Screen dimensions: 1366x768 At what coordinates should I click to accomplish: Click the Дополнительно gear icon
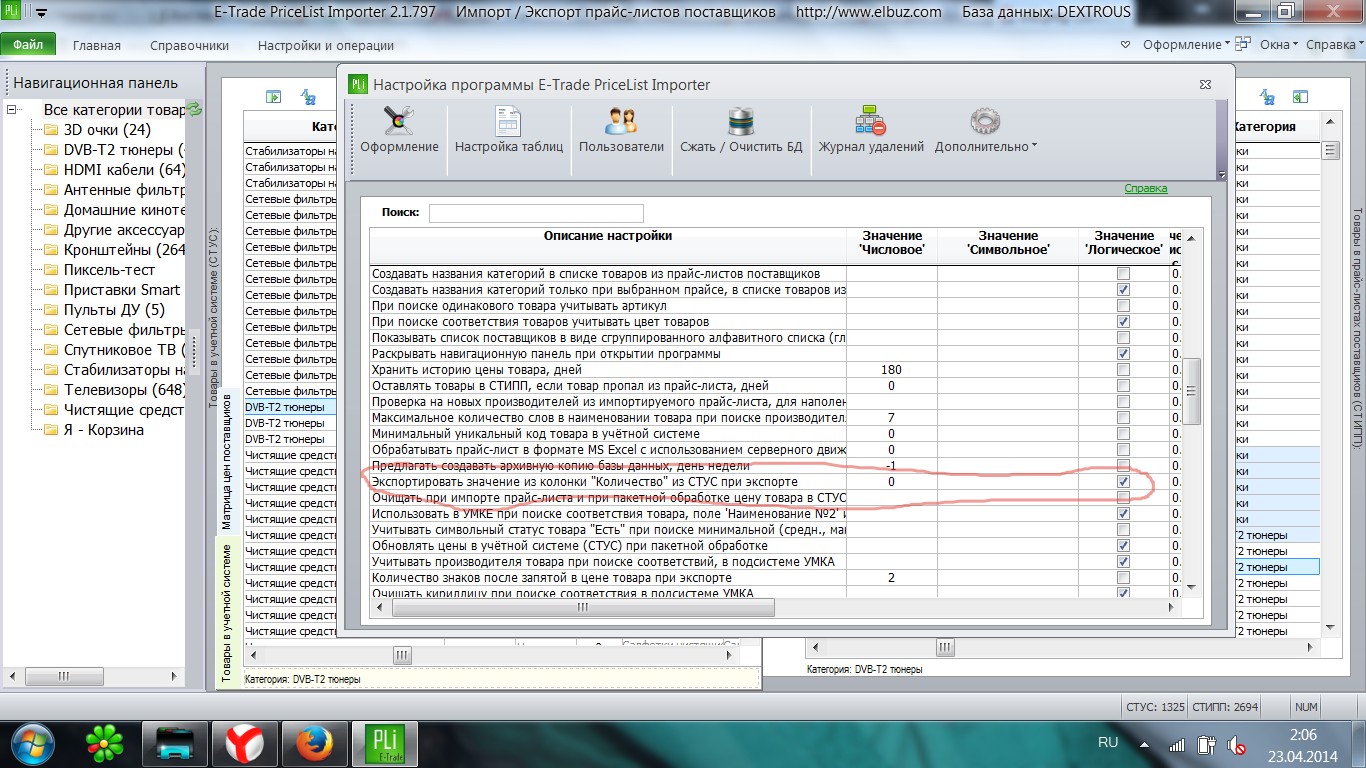click(x=985, y=121)
